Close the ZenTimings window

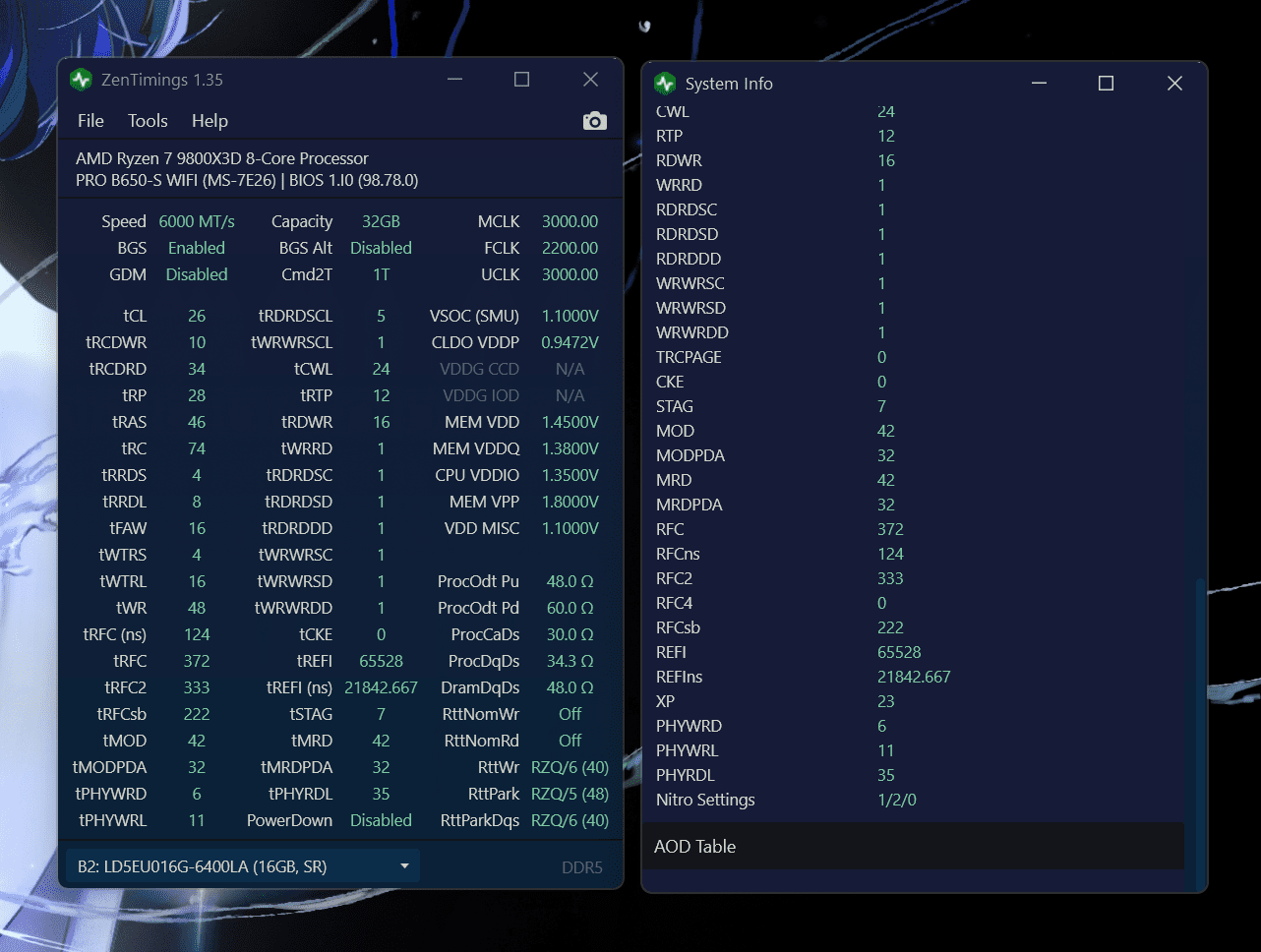[x=590, y=80]
